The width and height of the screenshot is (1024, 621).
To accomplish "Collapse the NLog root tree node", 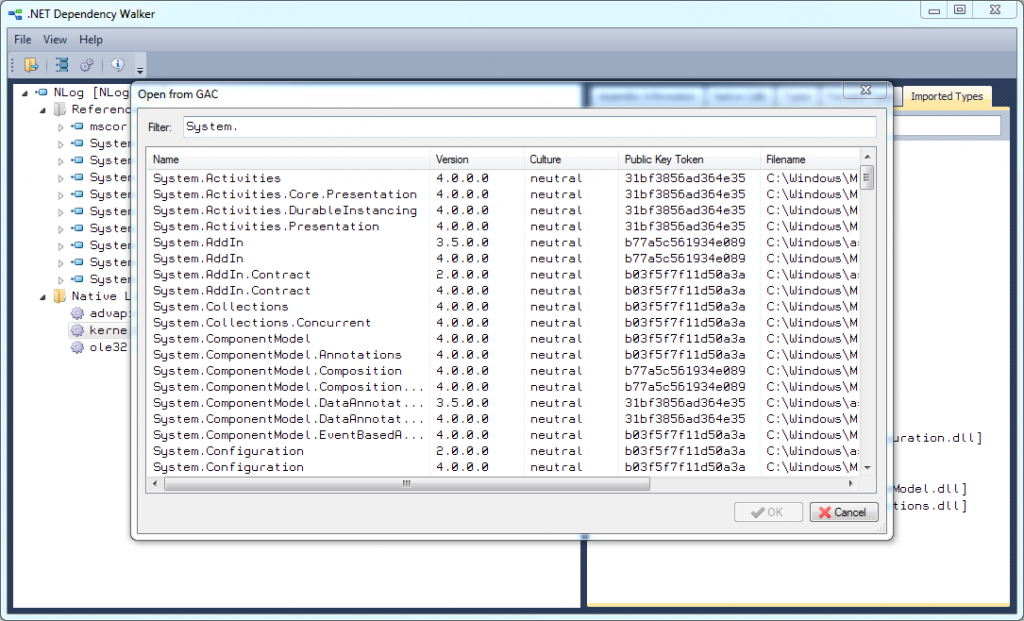I will (x=25, y=93).
